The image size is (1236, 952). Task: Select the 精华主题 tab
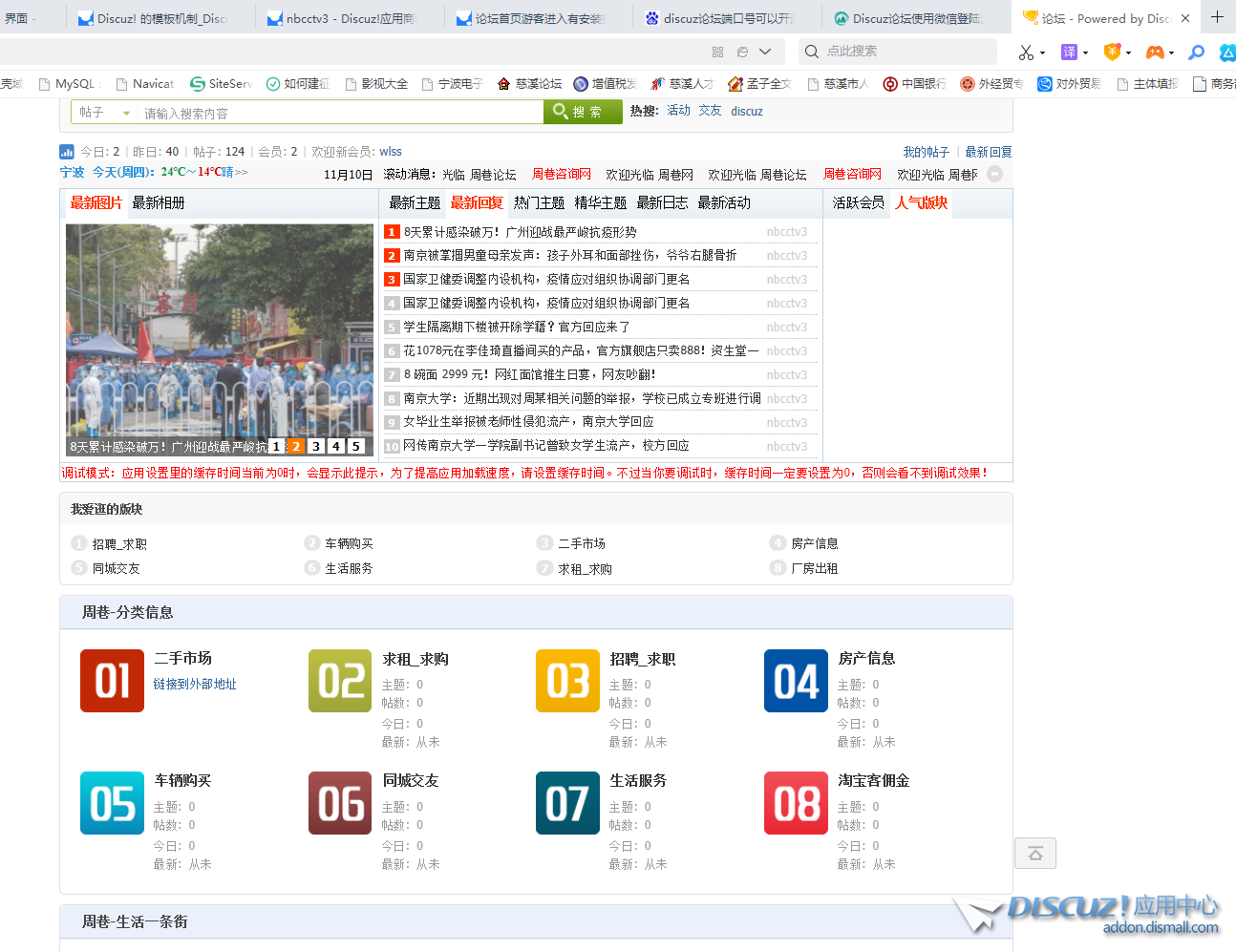pos(601,202)
